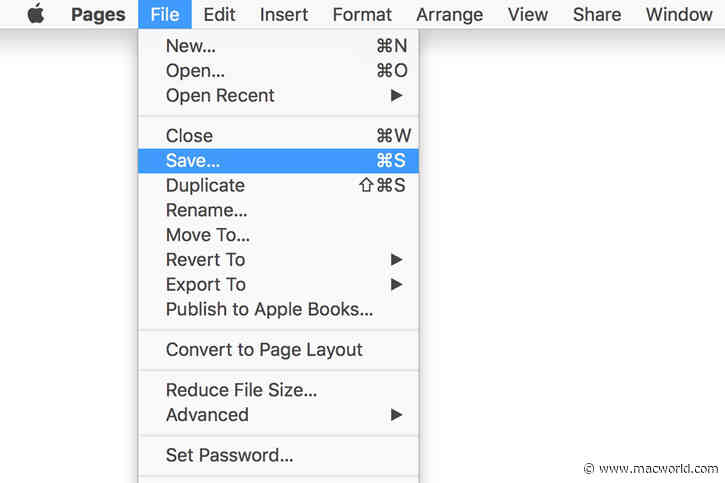The width and height of the screenshot is (725, 483).
Task: Choose Set Password... menu item
Action: 278,455
